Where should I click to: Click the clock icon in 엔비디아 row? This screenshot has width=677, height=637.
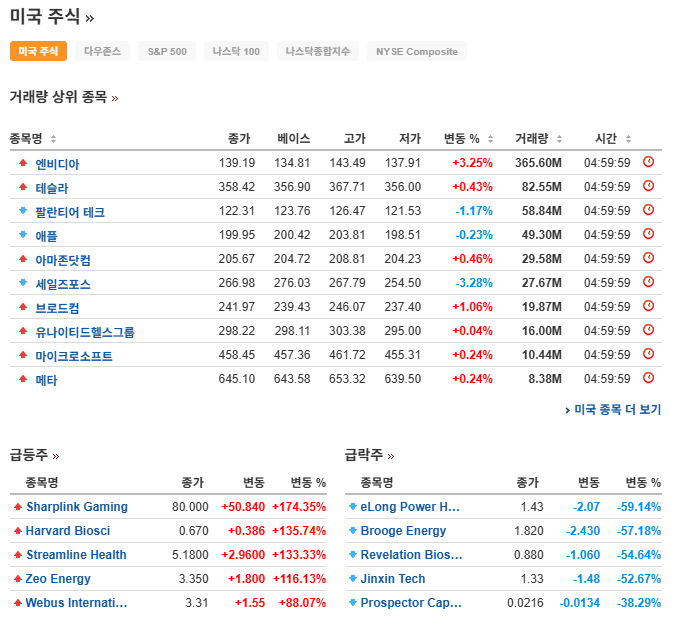648,162
